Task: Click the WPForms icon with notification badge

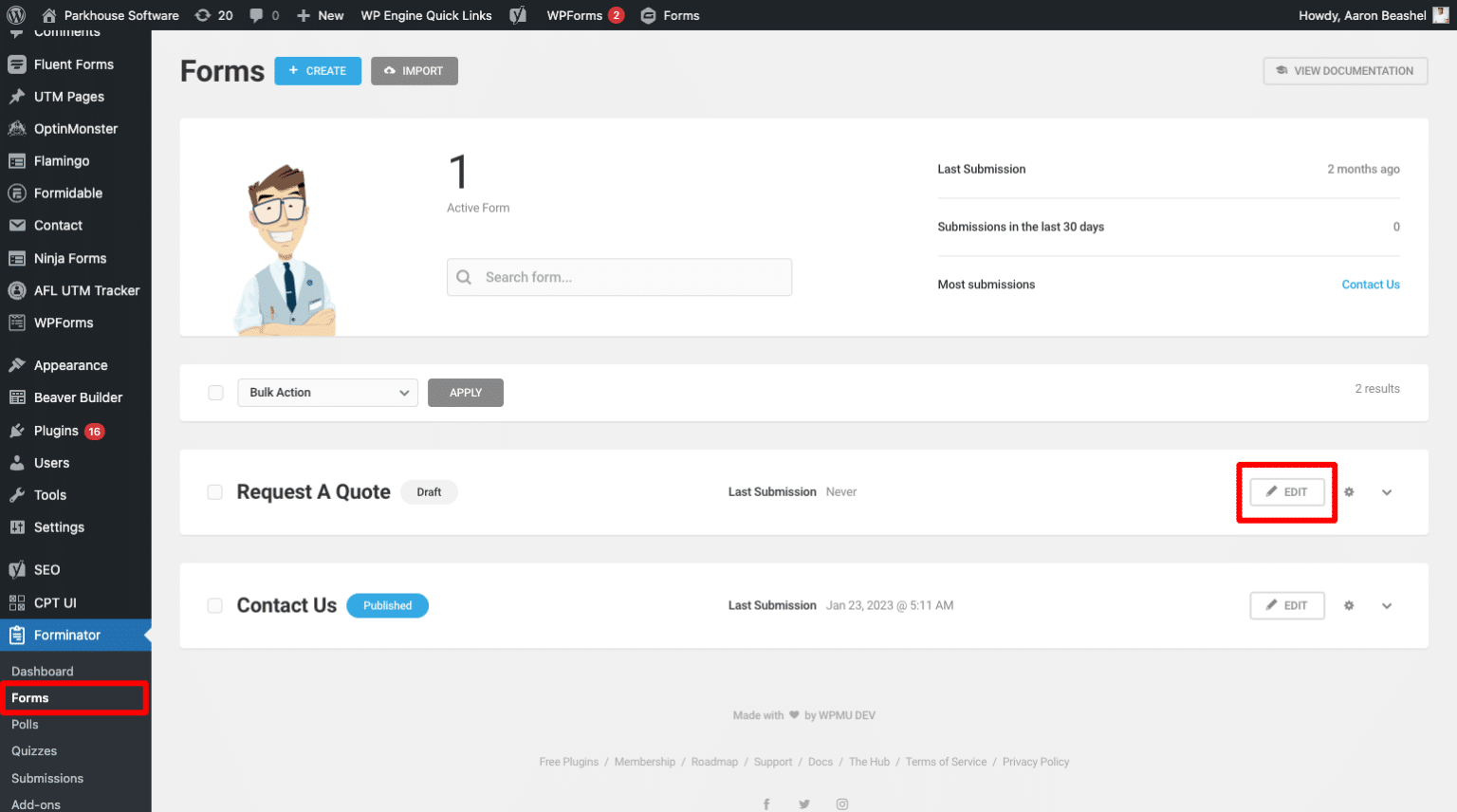Action: (x=577, y=14)
